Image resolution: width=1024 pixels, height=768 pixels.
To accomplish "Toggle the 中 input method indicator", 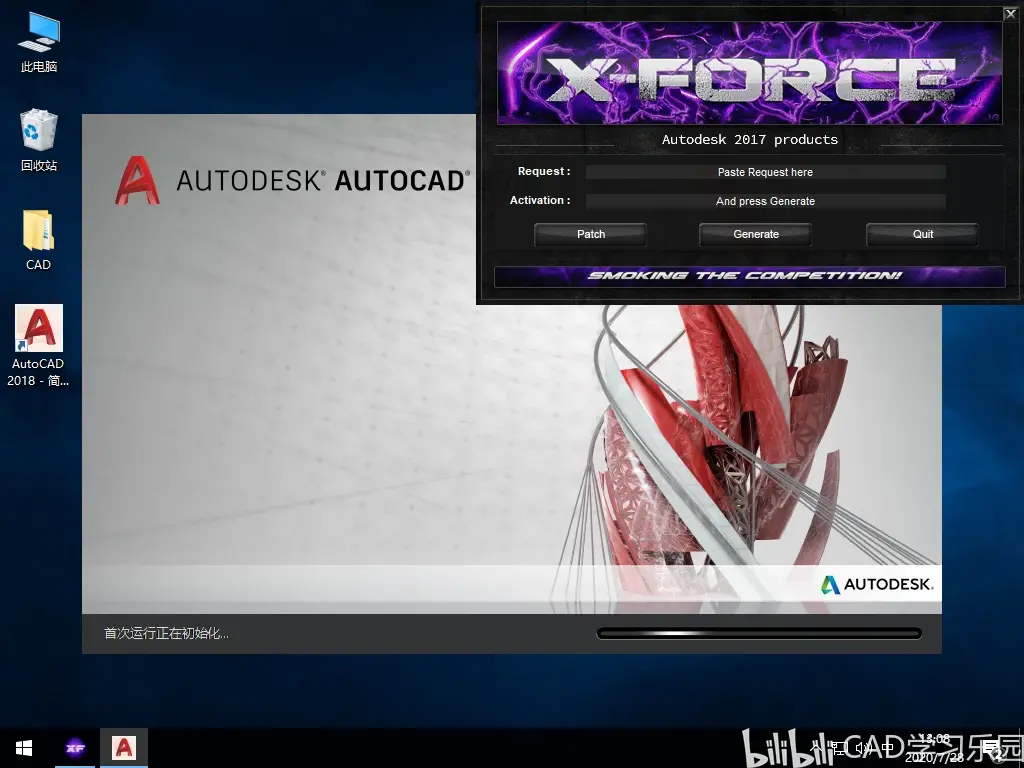I will pos(888,748).
